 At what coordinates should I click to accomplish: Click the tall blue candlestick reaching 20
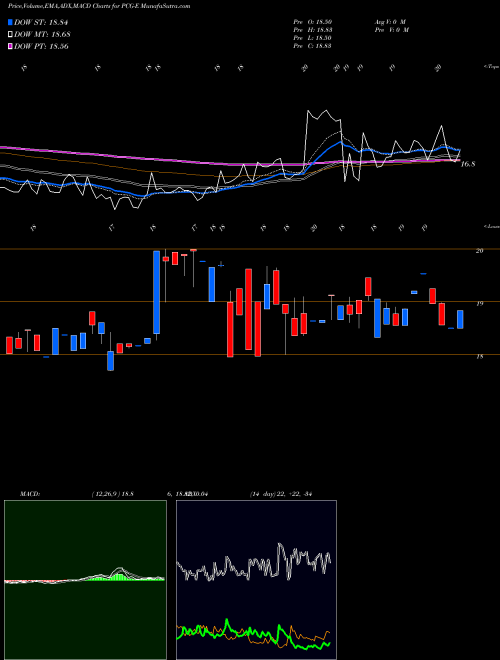(x=157, y=292)
